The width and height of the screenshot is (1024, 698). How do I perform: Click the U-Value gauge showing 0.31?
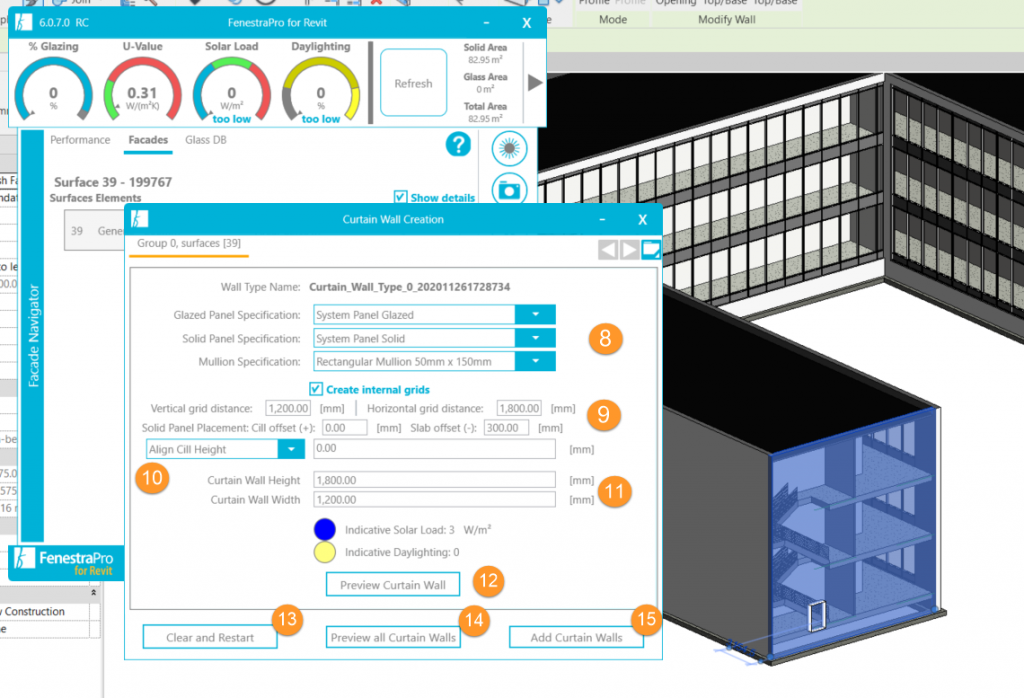(142, 89)
